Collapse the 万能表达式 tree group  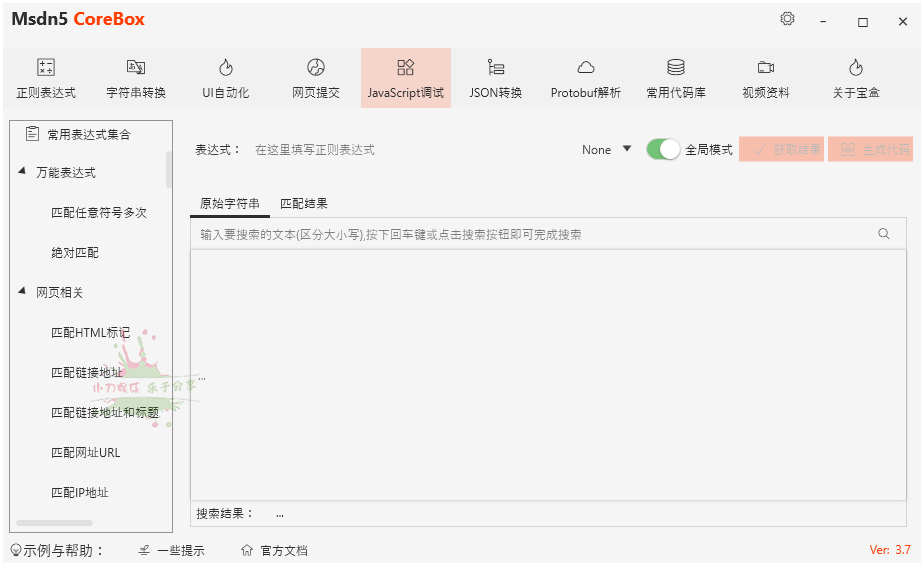tap(22, 172)
